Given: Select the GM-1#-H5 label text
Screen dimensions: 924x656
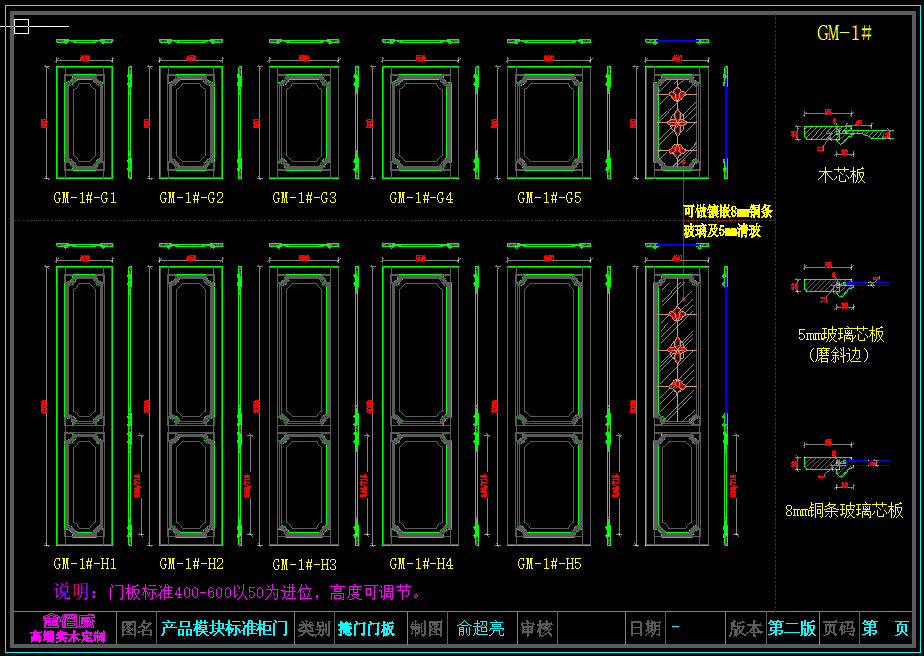Looking at the screenshot, I should (x=549, y=564).
